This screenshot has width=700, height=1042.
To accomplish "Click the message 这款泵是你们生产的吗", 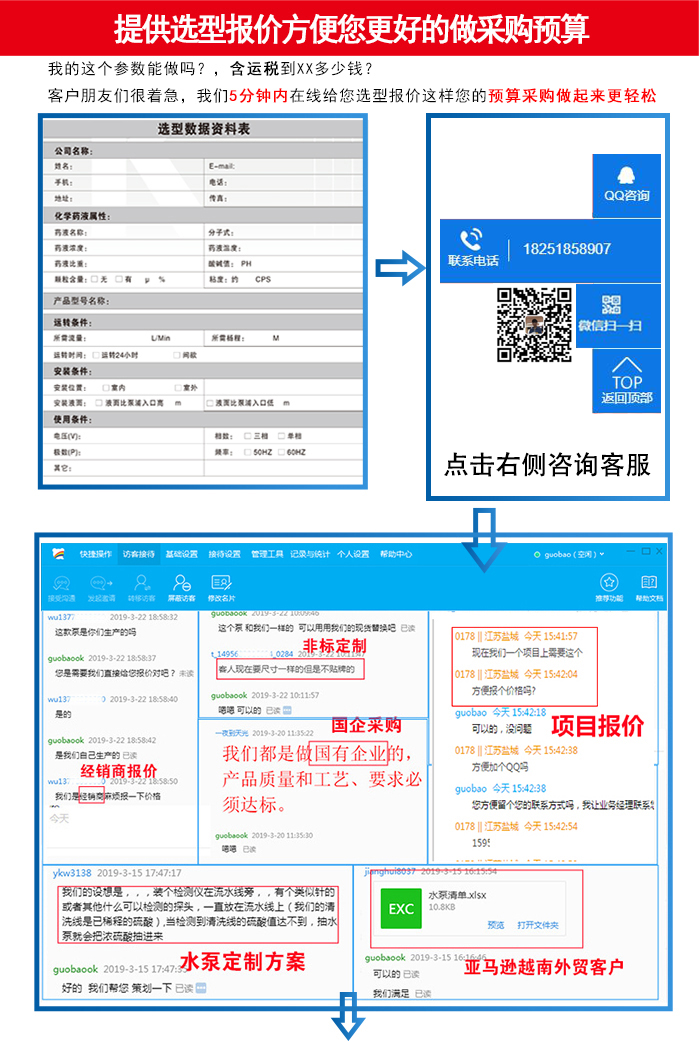I will (95, 632).
